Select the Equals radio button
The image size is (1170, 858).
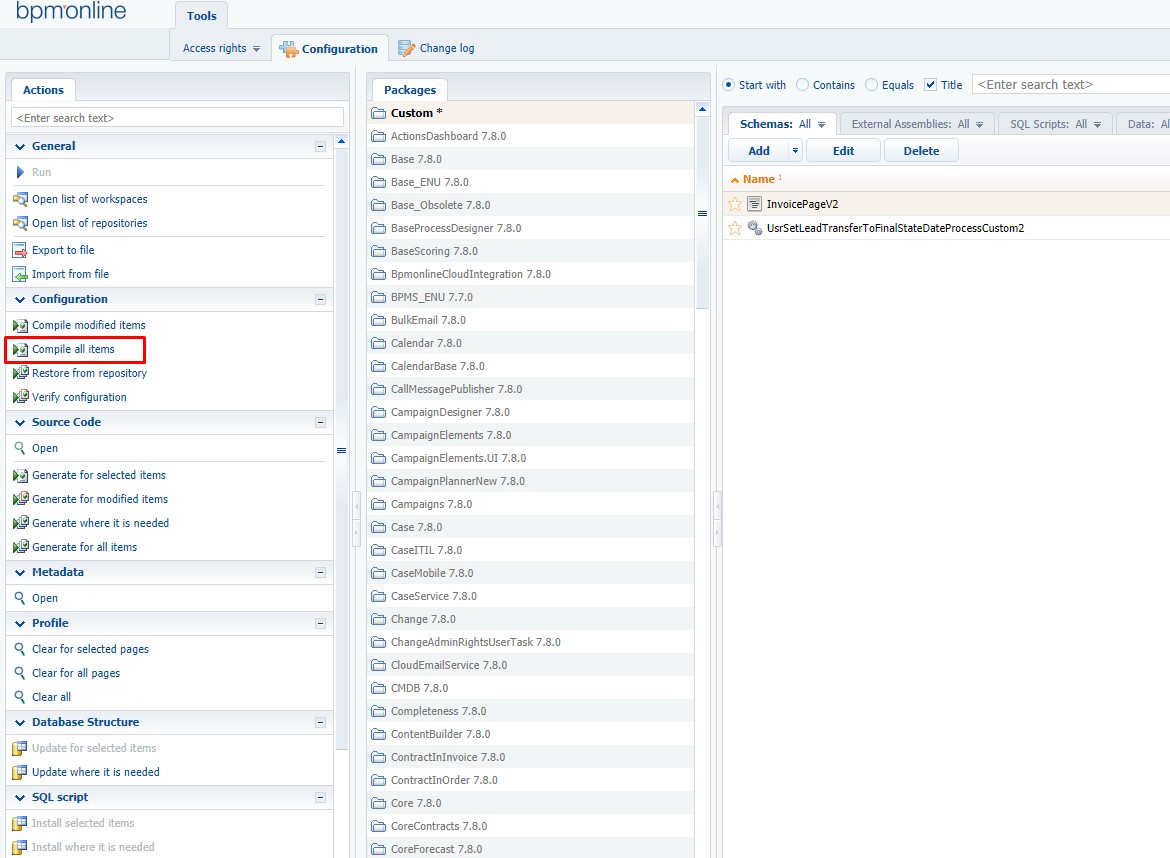871,85
